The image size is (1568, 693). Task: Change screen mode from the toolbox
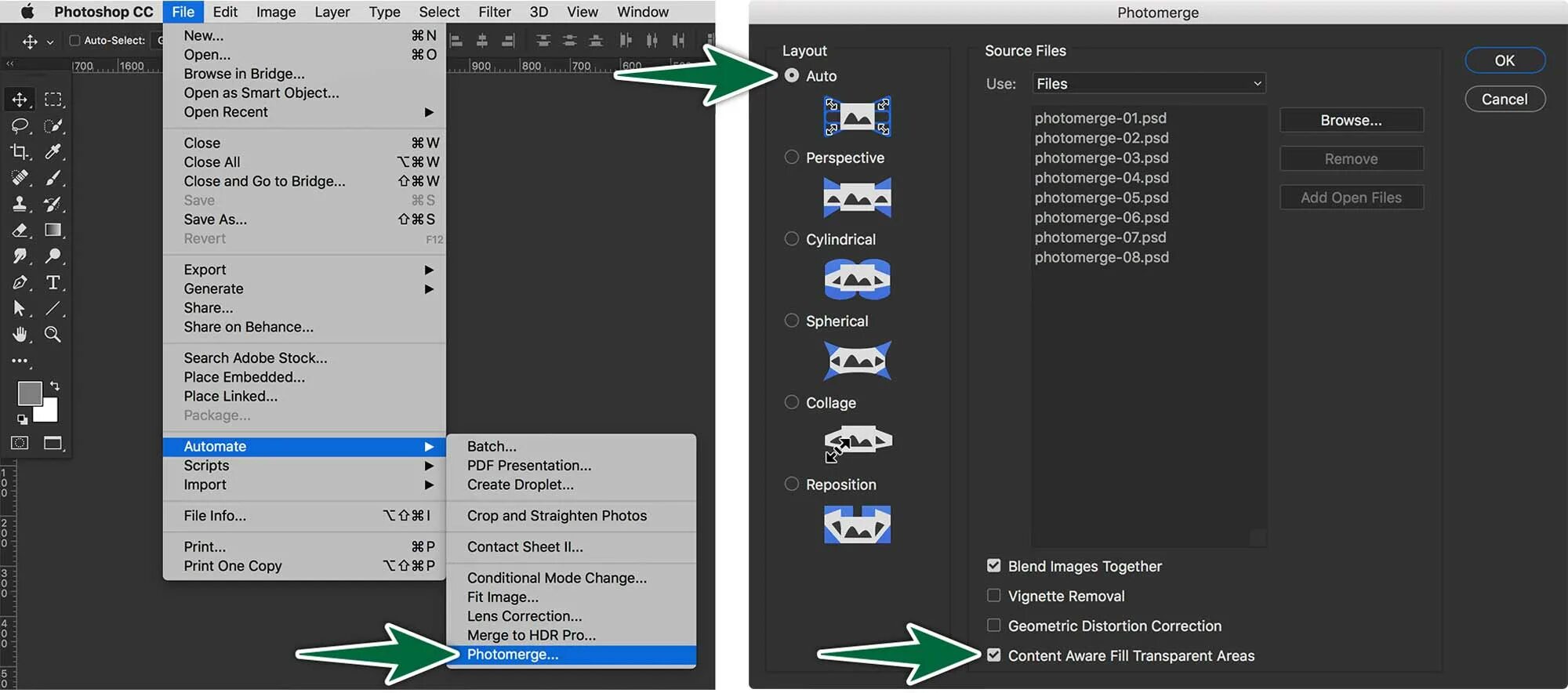(53, 443)
